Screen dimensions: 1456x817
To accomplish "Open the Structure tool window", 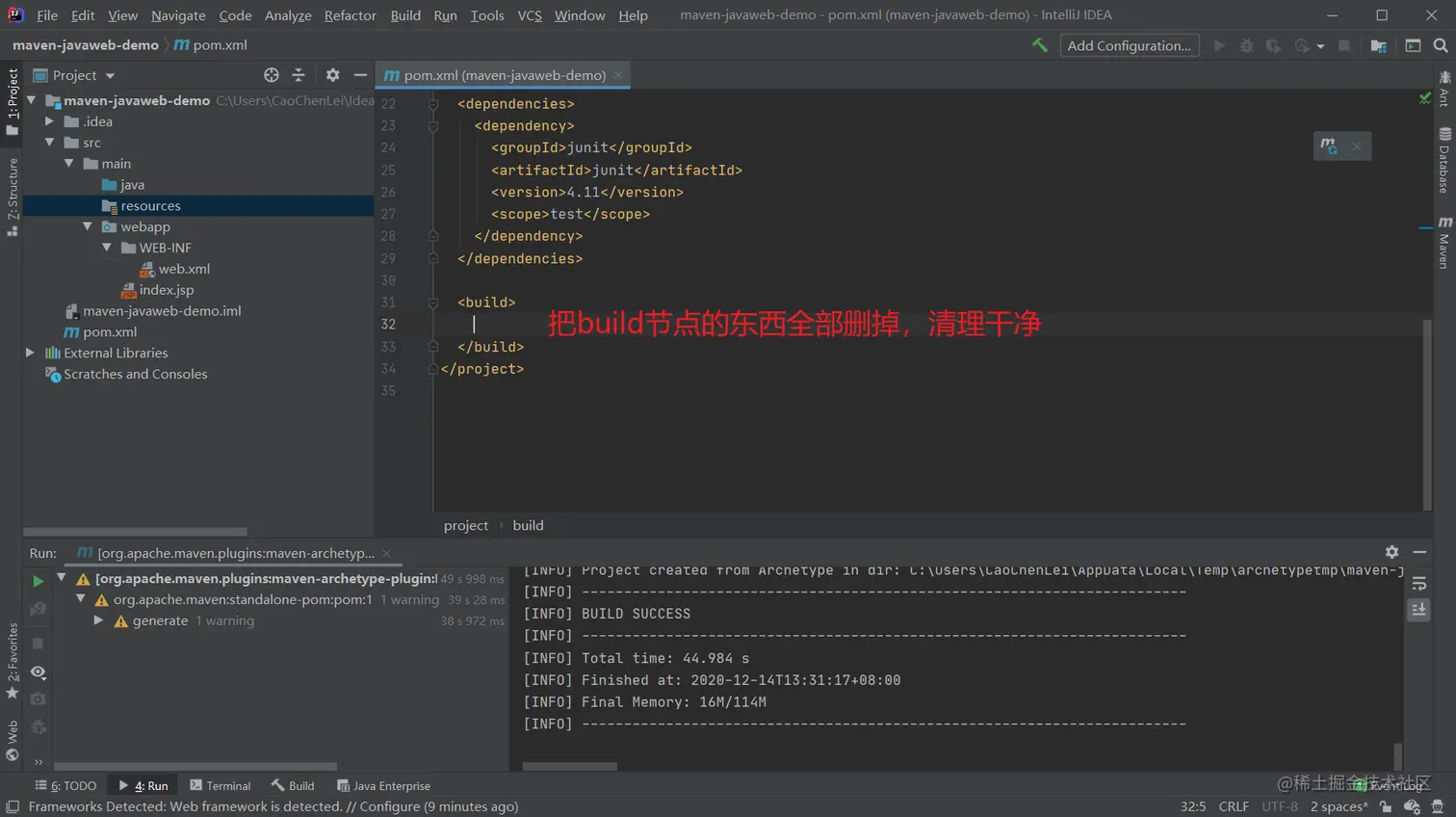I will pos(13,197).
